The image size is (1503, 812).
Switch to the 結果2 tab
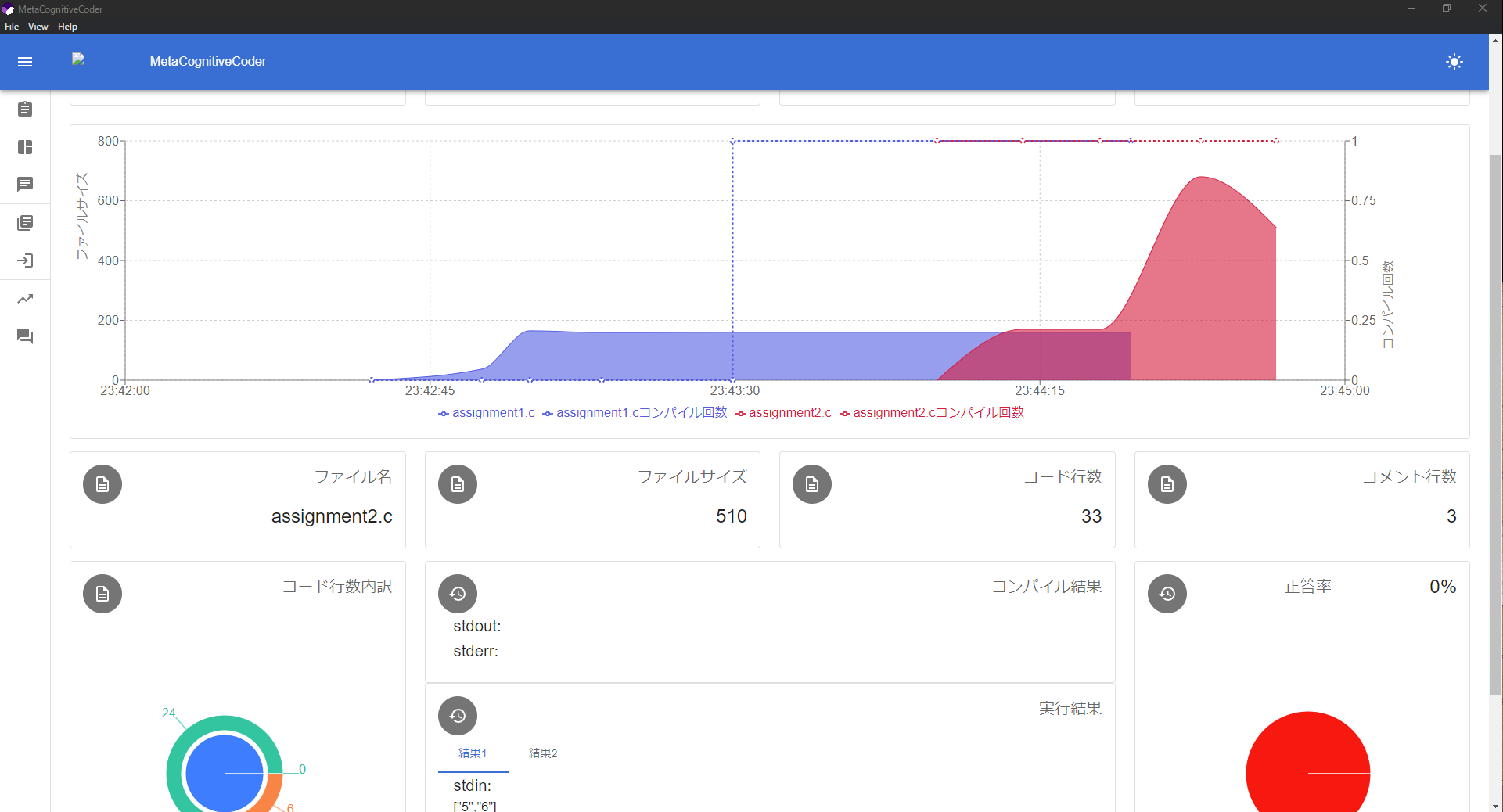[x=543, y=753]
